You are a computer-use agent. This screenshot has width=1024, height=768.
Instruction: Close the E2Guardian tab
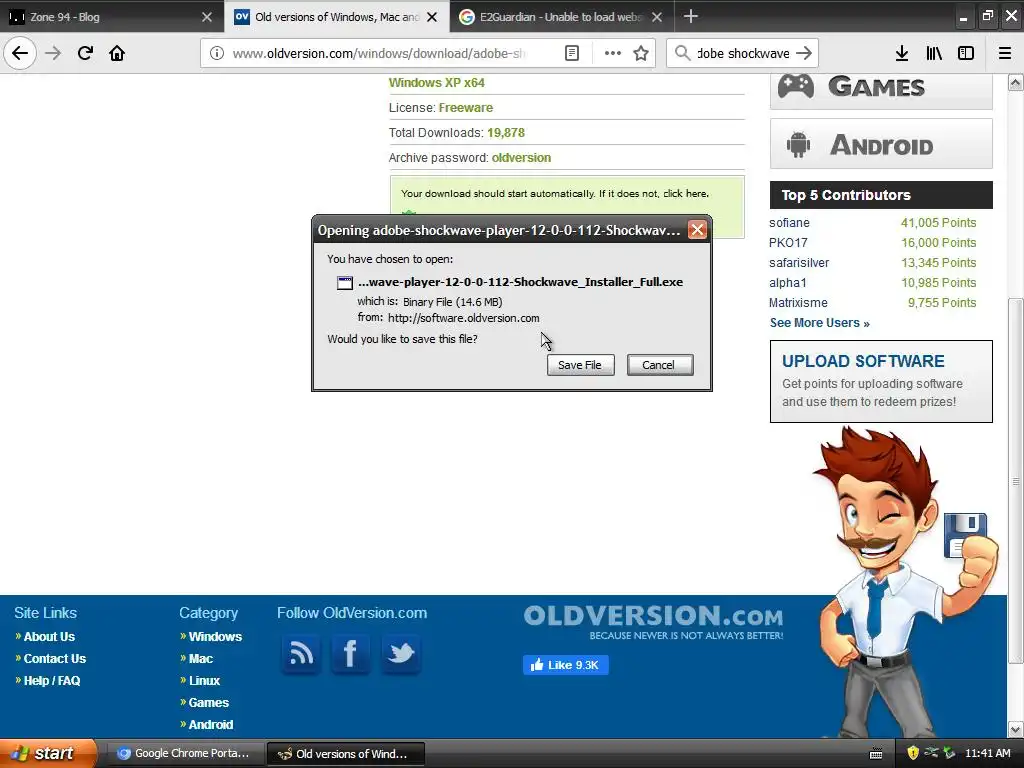pos(658,17)
